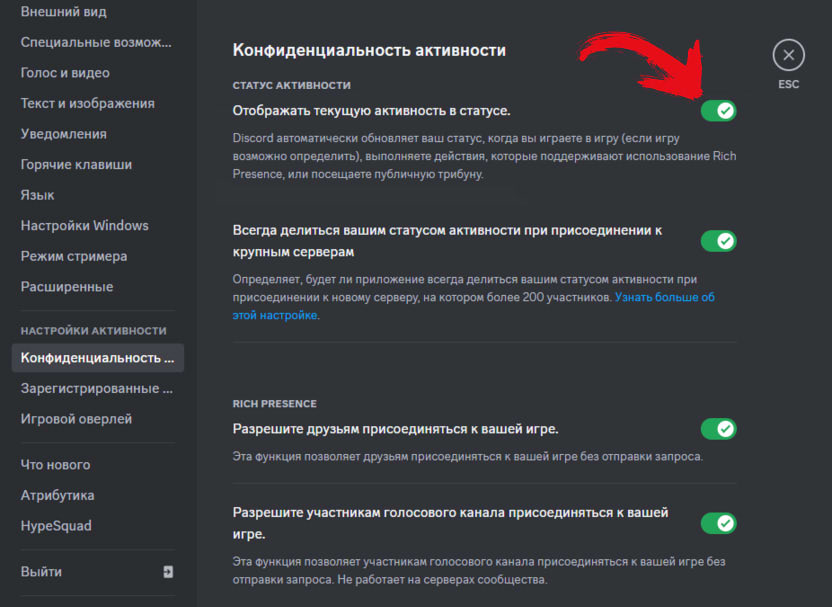Screen dimensions: 832x607
Task: Toggle Всегда делиться вашим статусом активности switch
Action: pos(718,241)
